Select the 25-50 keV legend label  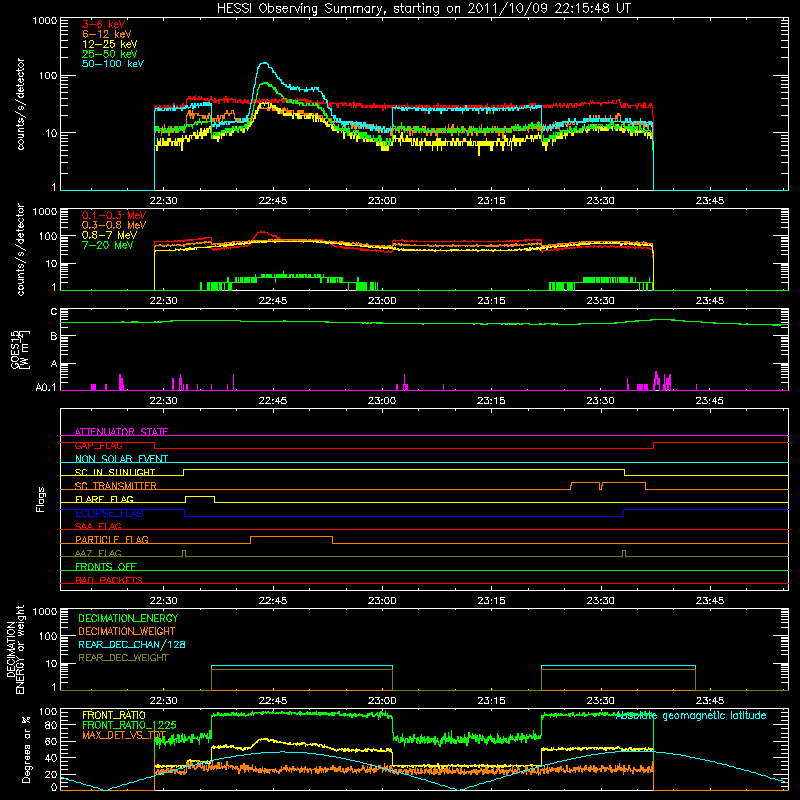tap(110, 54)
